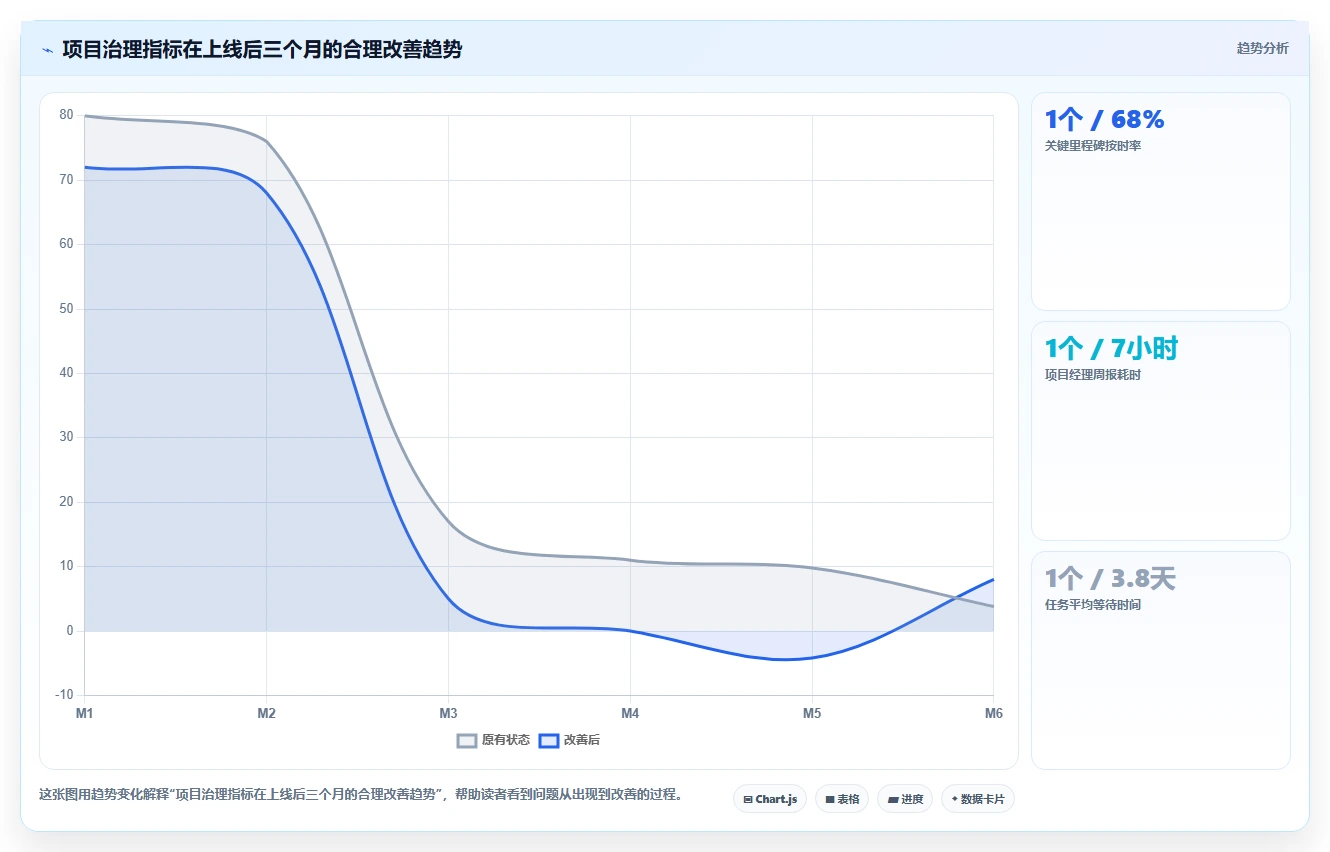Toggle the 改善后 legend item
The height and width of the screenshot is (852, 1330).
[x=569, y=740]
